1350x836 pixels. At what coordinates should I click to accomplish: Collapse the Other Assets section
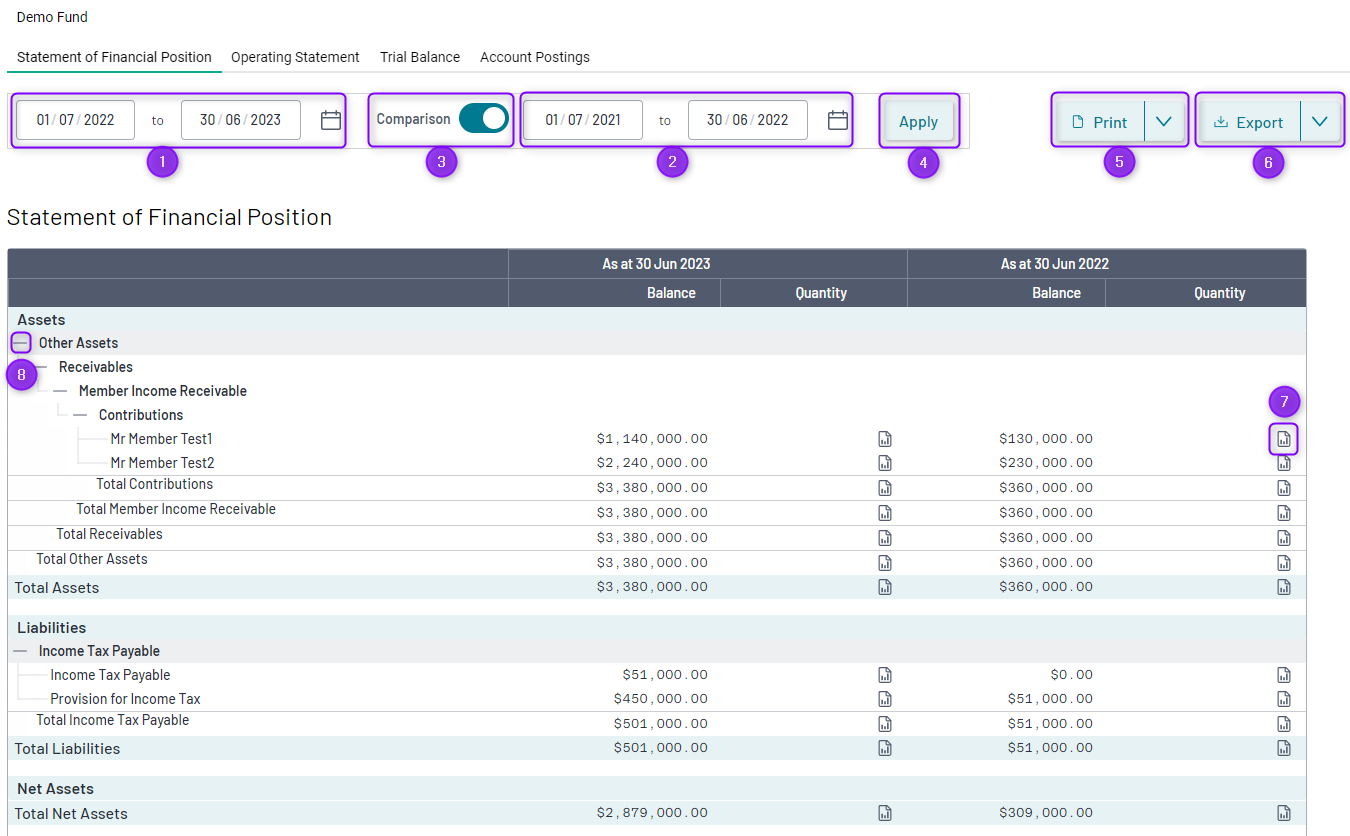21,343
